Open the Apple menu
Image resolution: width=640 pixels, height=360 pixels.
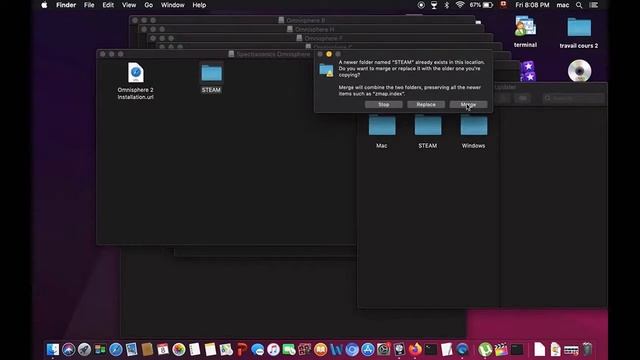(x=44, y=5)
